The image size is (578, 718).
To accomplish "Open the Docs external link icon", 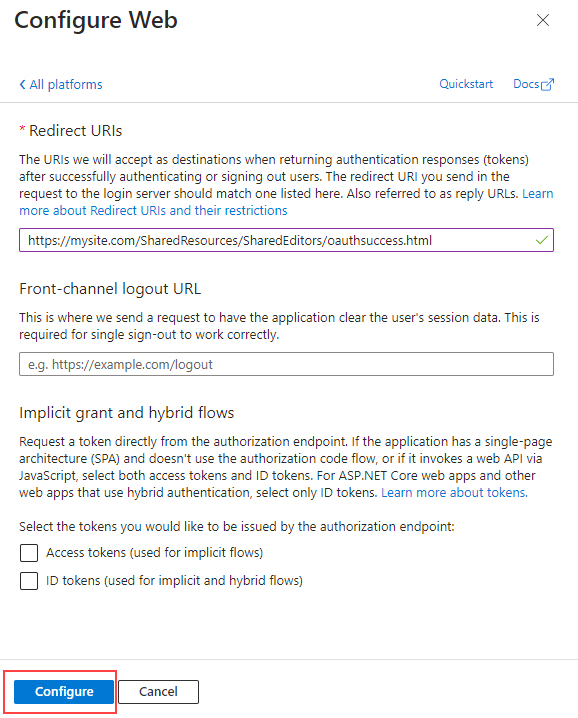I will click(x=547, y=85).
